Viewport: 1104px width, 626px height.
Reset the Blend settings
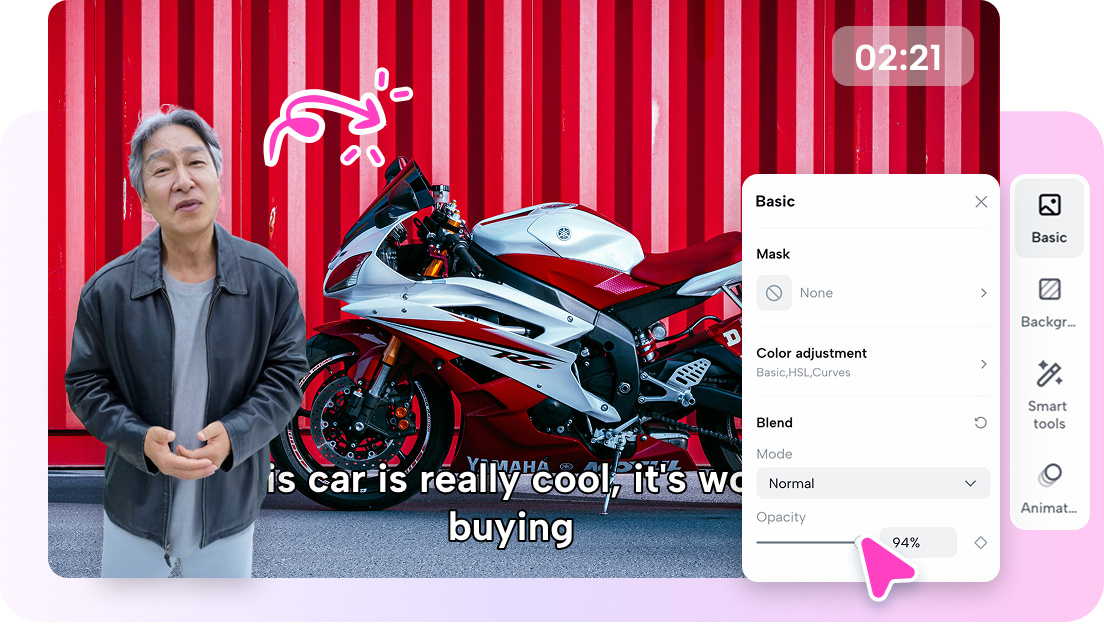tap(980, 422)
